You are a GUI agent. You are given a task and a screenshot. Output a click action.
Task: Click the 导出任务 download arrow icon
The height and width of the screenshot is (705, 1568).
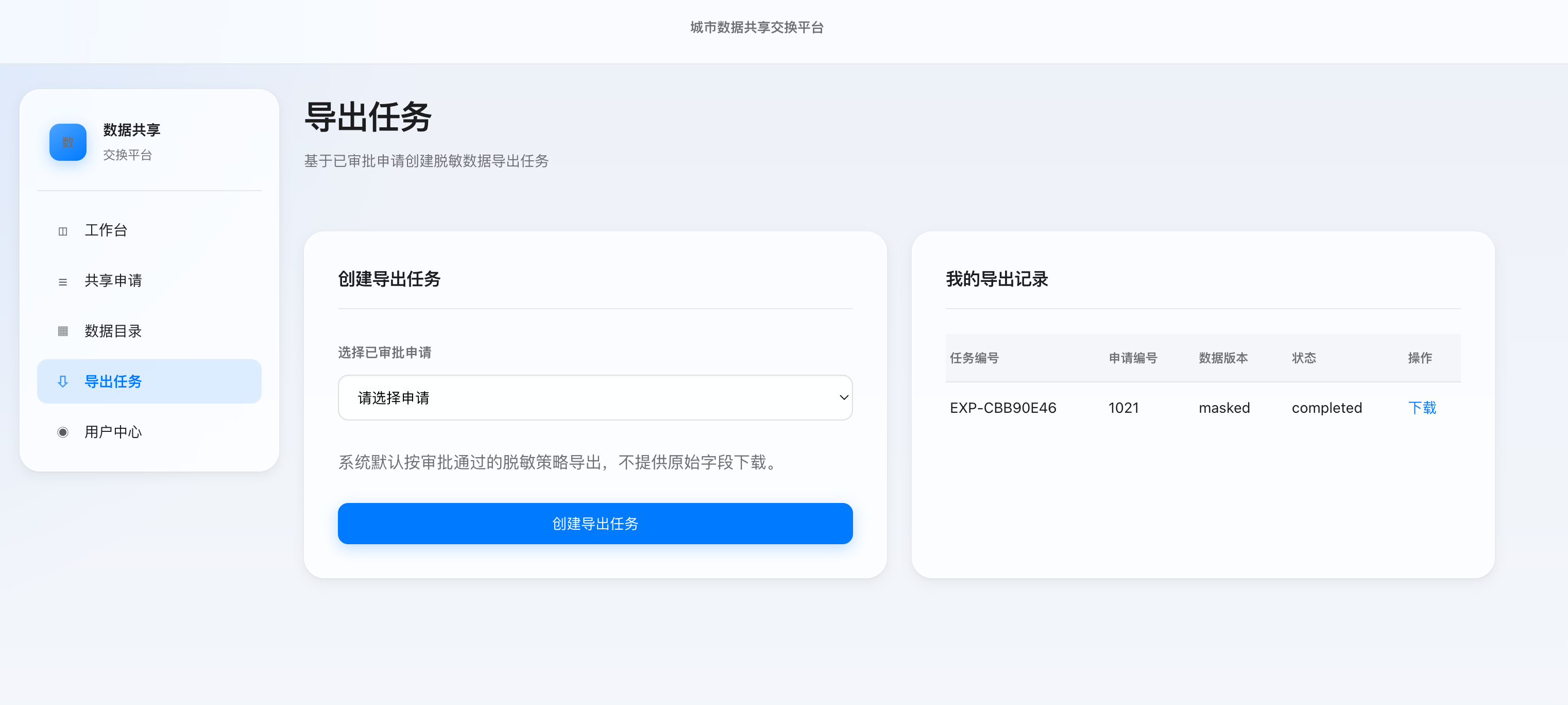pos(63,382)
